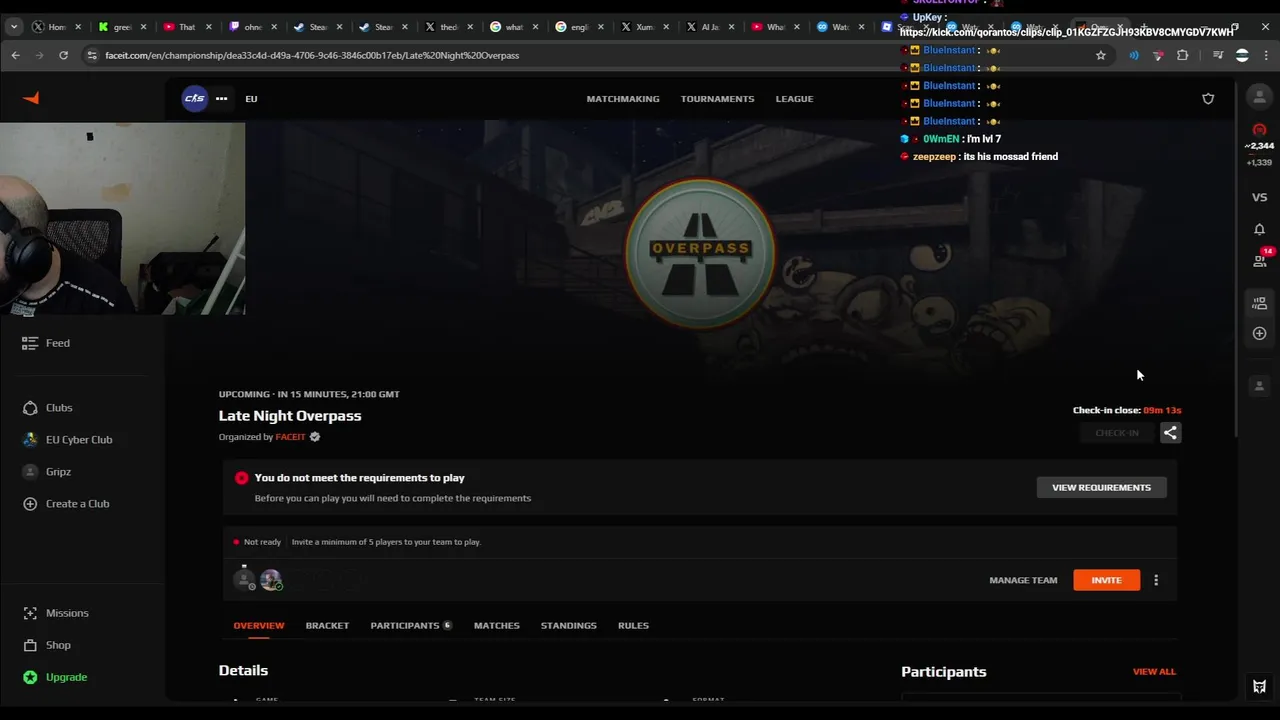This screenshot has height=720, width=1280.
Task: Switch to the Bracket tab
Action: (327, 626)
